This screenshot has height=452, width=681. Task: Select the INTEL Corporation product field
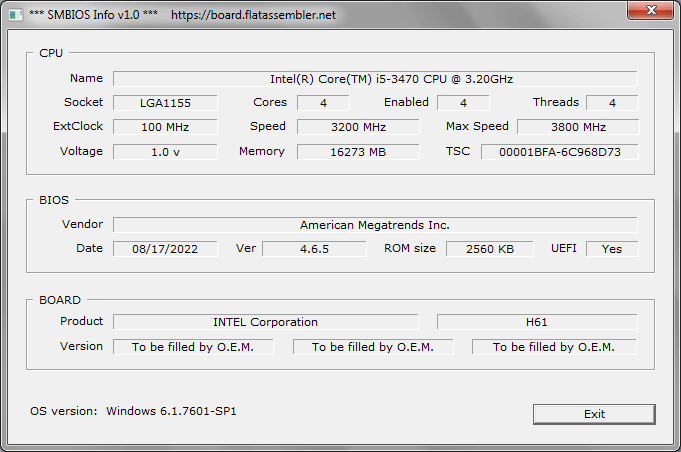pos(265,322)
